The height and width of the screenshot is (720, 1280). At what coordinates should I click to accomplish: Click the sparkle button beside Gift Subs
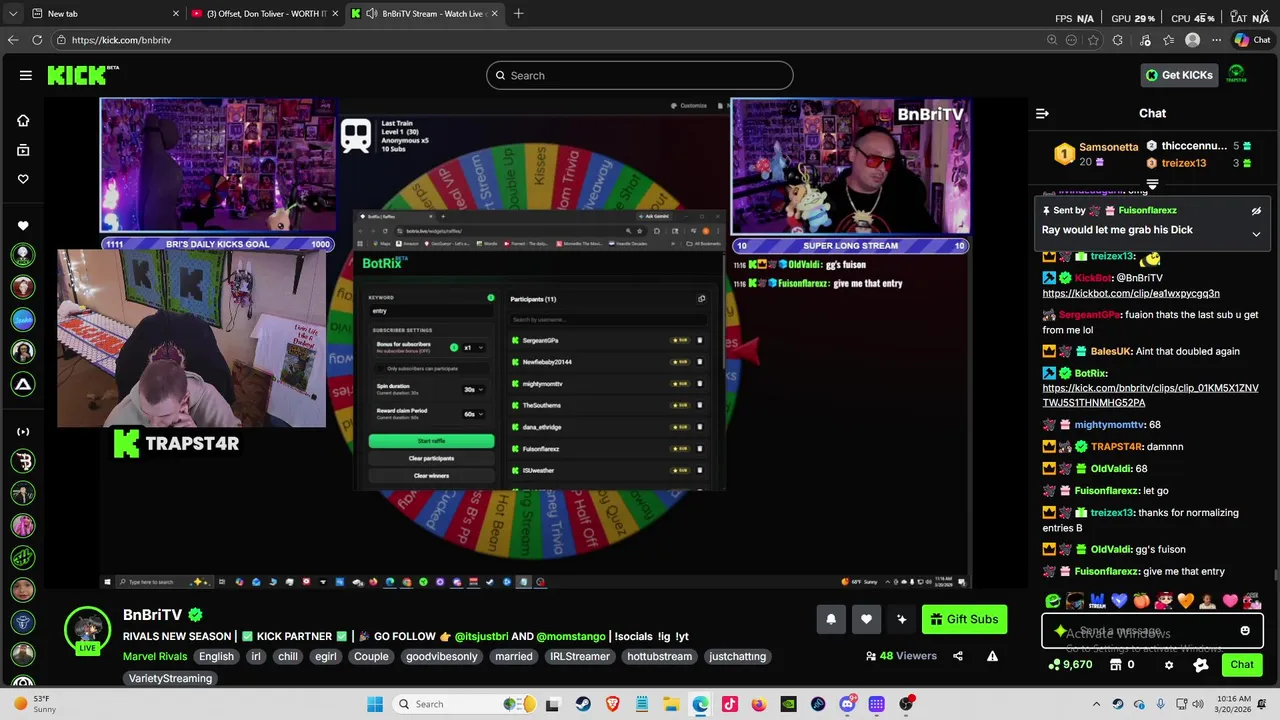902,619
